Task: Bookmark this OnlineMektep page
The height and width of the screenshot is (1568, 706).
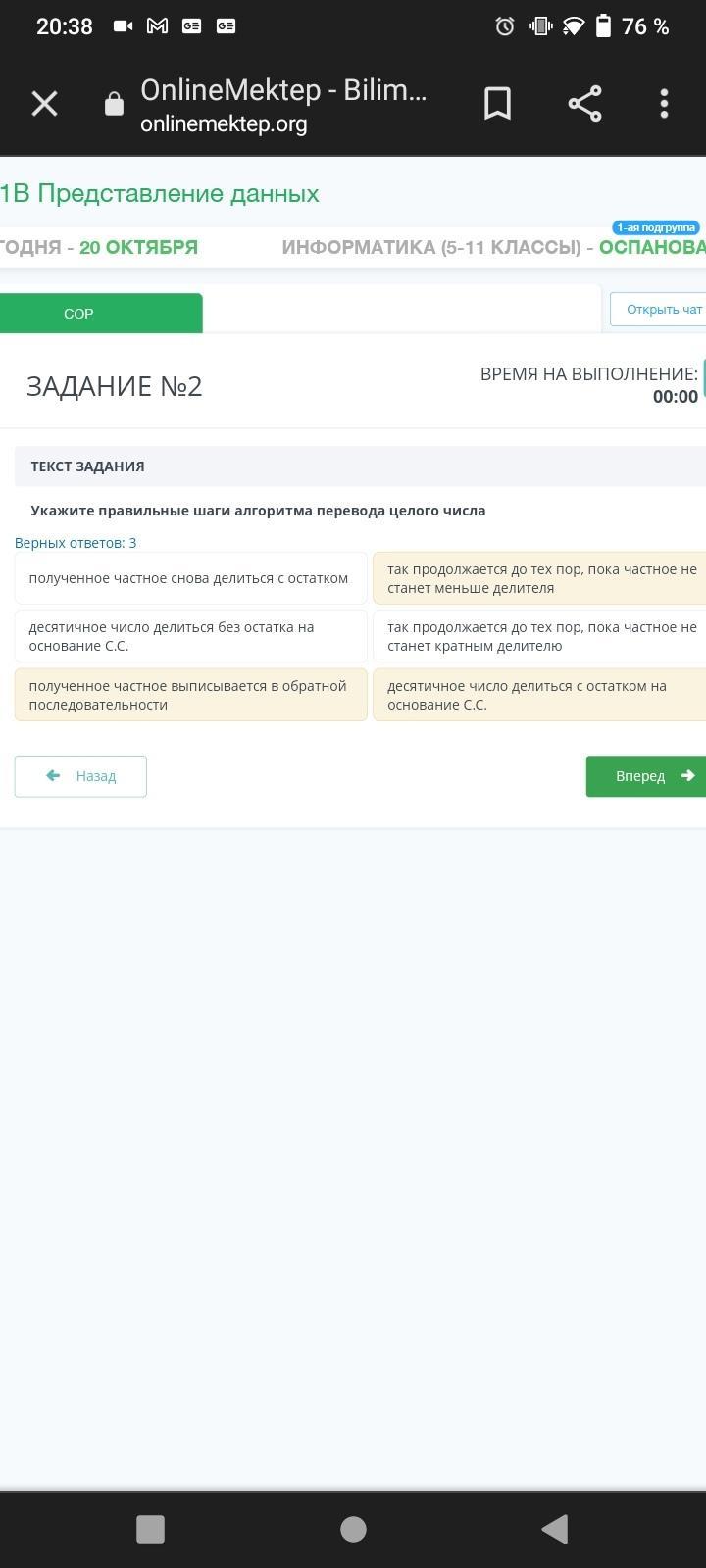Action: coord(497,104)
